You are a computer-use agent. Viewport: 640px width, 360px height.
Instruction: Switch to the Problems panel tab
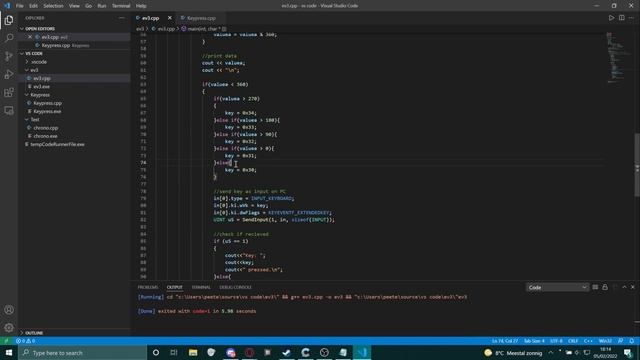click(147, 287)
